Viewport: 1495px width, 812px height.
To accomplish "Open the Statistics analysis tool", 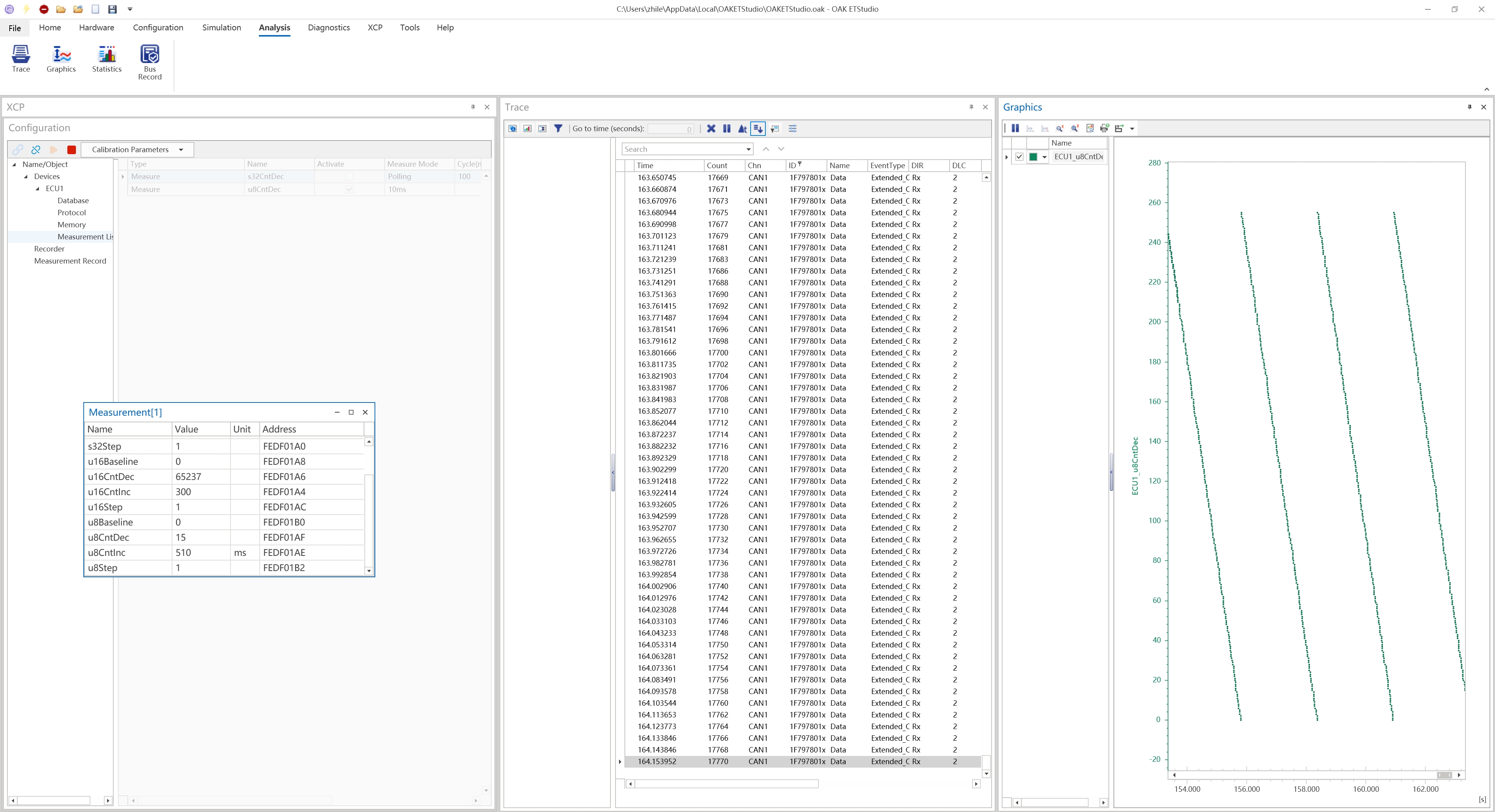I will click(x=106, y=58).
